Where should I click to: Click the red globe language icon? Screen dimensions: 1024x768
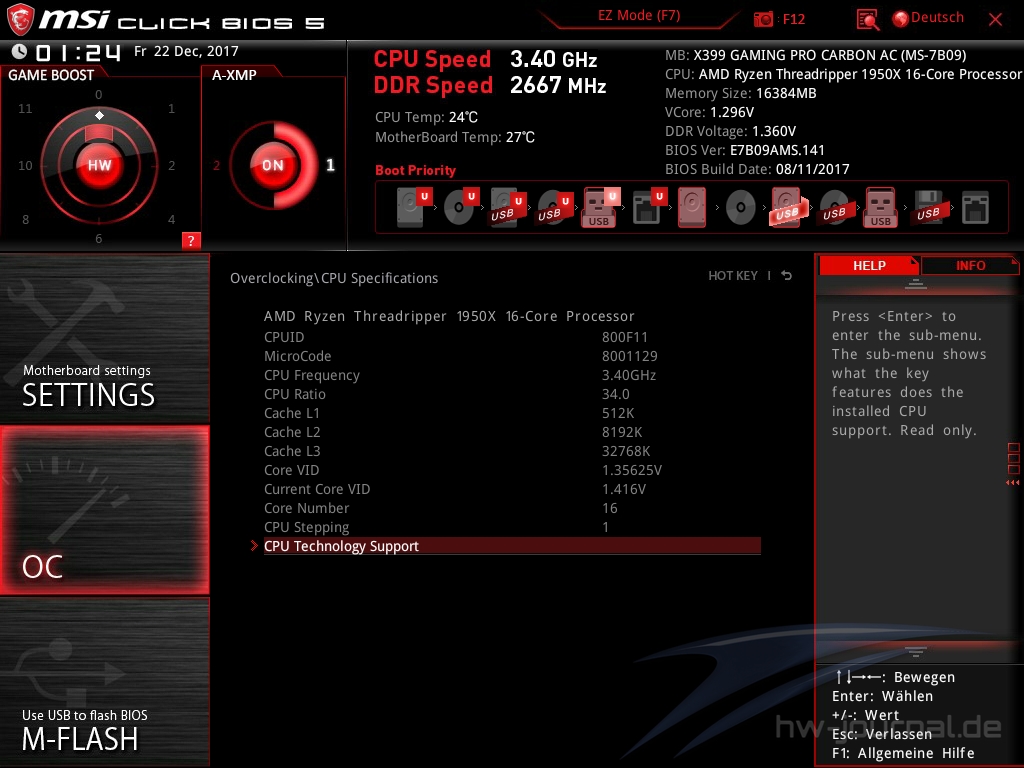pyautogui.click(x=901, y=19)
